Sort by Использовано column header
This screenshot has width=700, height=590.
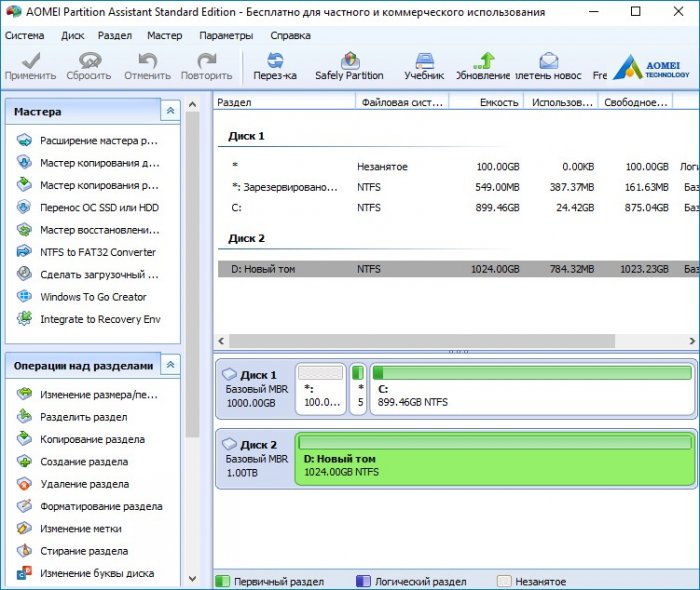point(561,102)
